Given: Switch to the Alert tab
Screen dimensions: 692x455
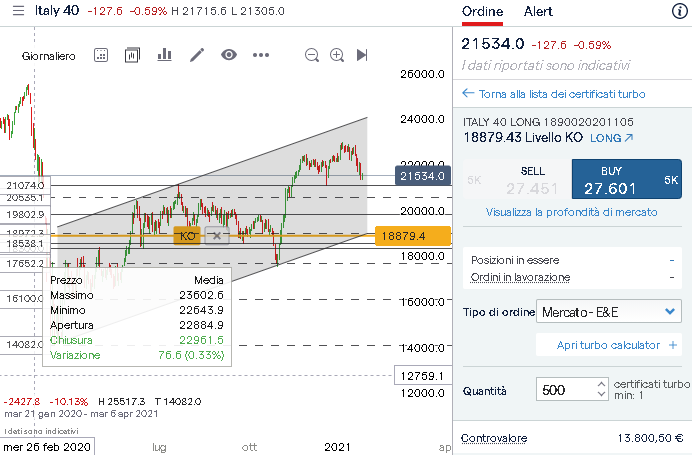Looking at the screenshot, I should click(538, 12).
